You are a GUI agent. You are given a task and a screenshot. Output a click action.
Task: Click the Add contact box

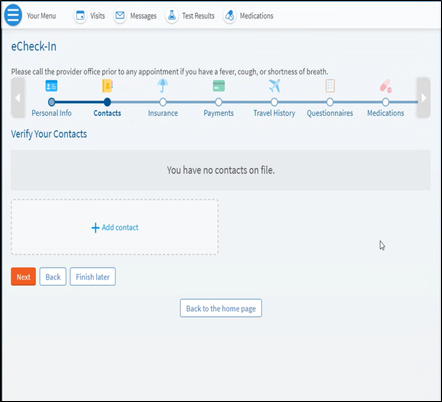tap(115, 227)
